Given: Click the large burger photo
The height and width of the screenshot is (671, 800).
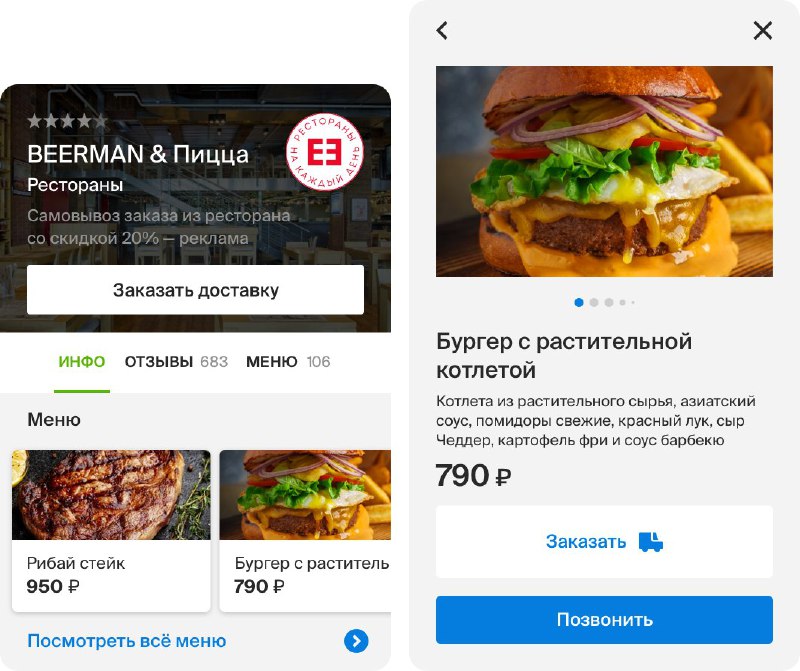Looking at the screenshot, I should point(604,171).
